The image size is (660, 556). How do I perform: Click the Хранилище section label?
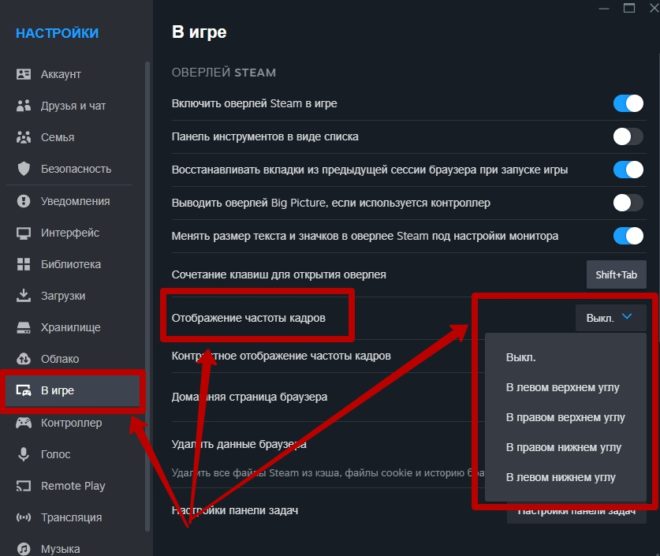(71, 327)
